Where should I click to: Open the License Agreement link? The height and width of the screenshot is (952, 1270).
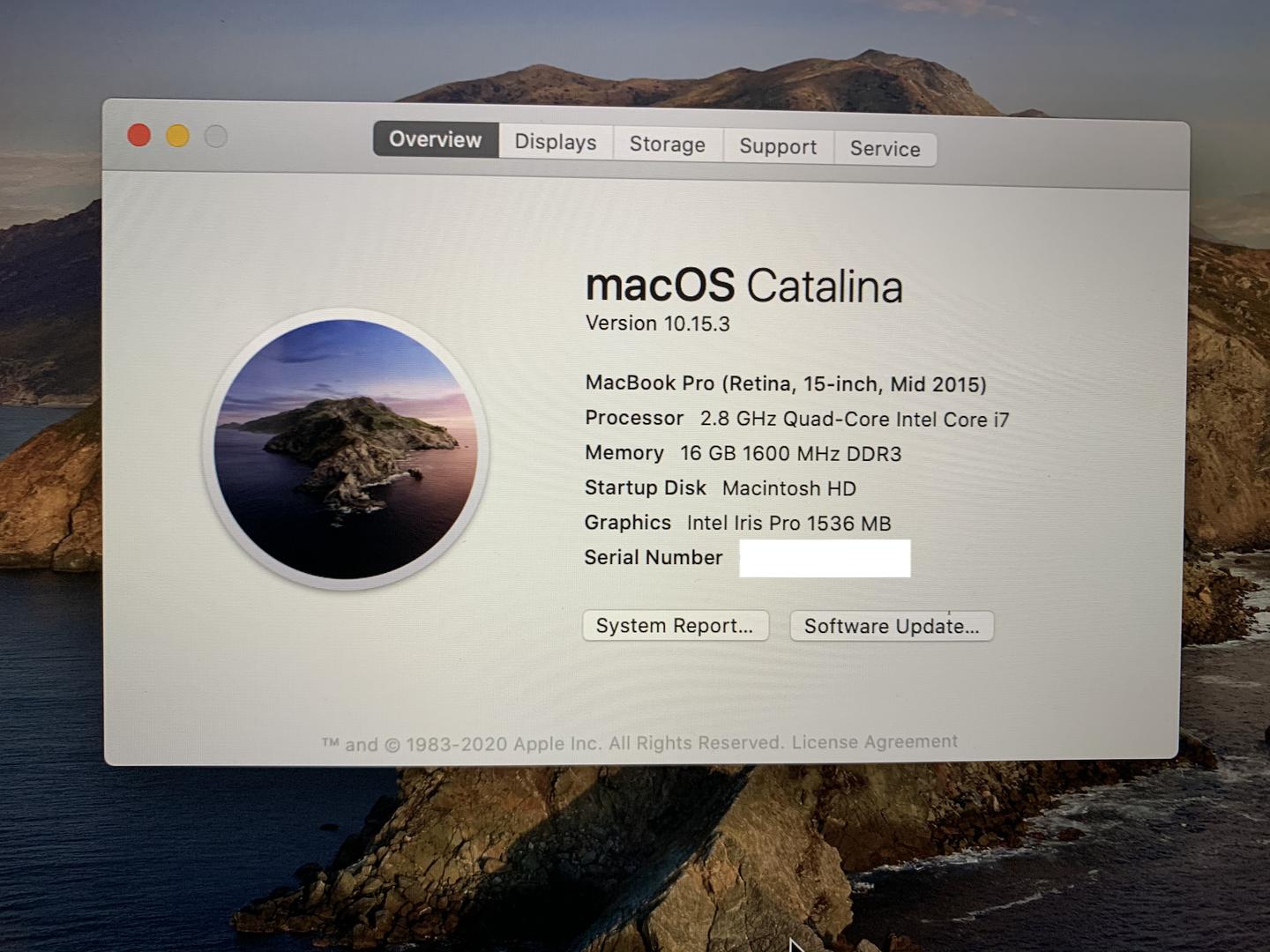[874, 742]
